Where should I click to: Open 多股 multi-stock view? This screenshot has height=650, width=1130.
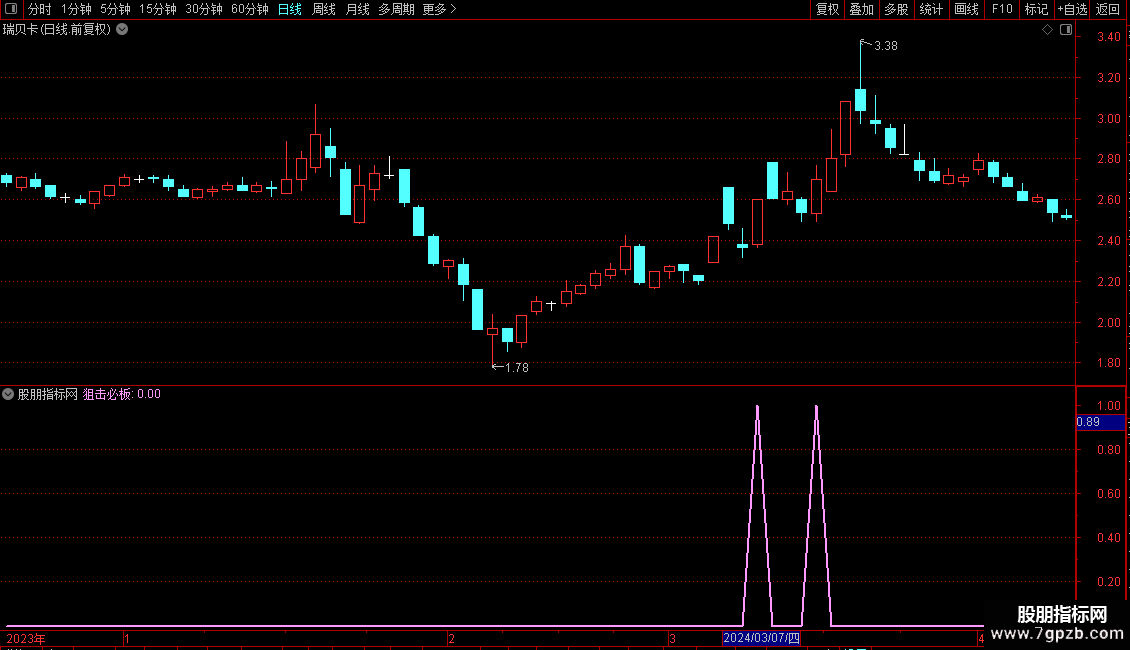pos(896,9)
